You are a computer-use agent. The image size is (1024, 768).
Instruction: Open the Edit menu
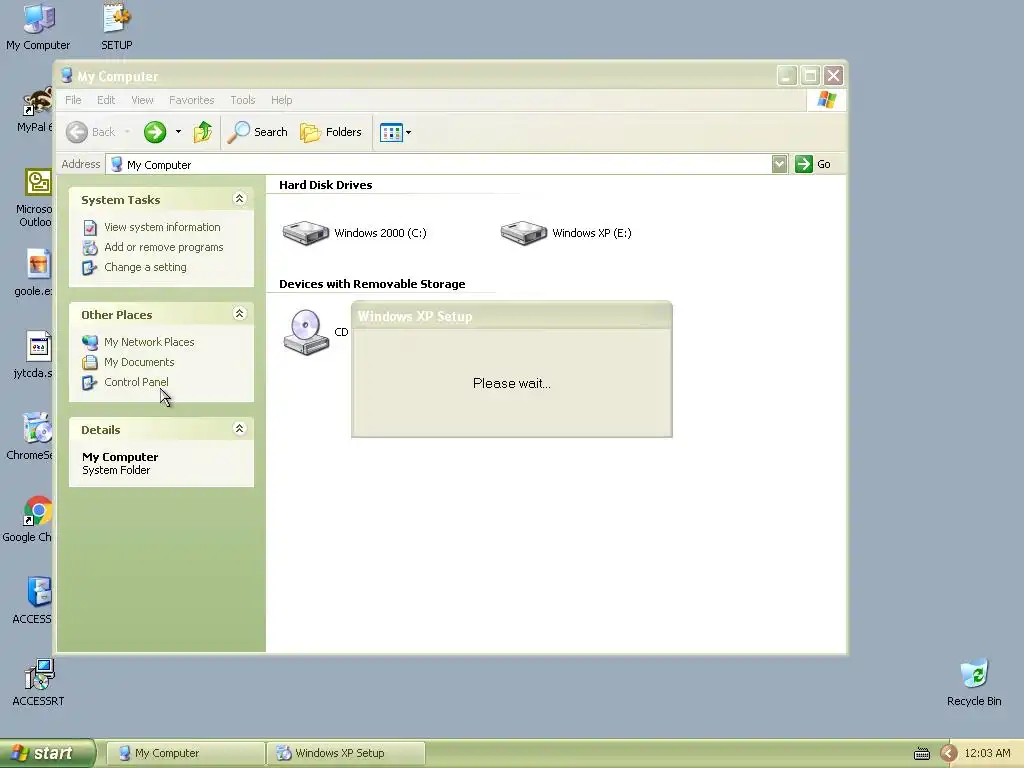[106, 100]
